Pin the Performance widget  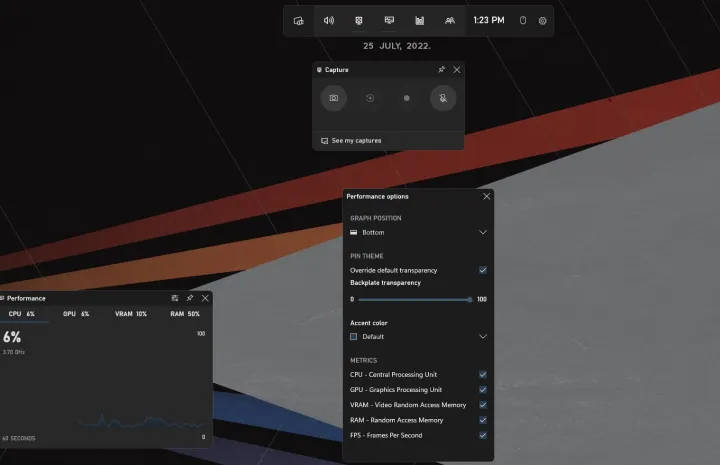190,298
